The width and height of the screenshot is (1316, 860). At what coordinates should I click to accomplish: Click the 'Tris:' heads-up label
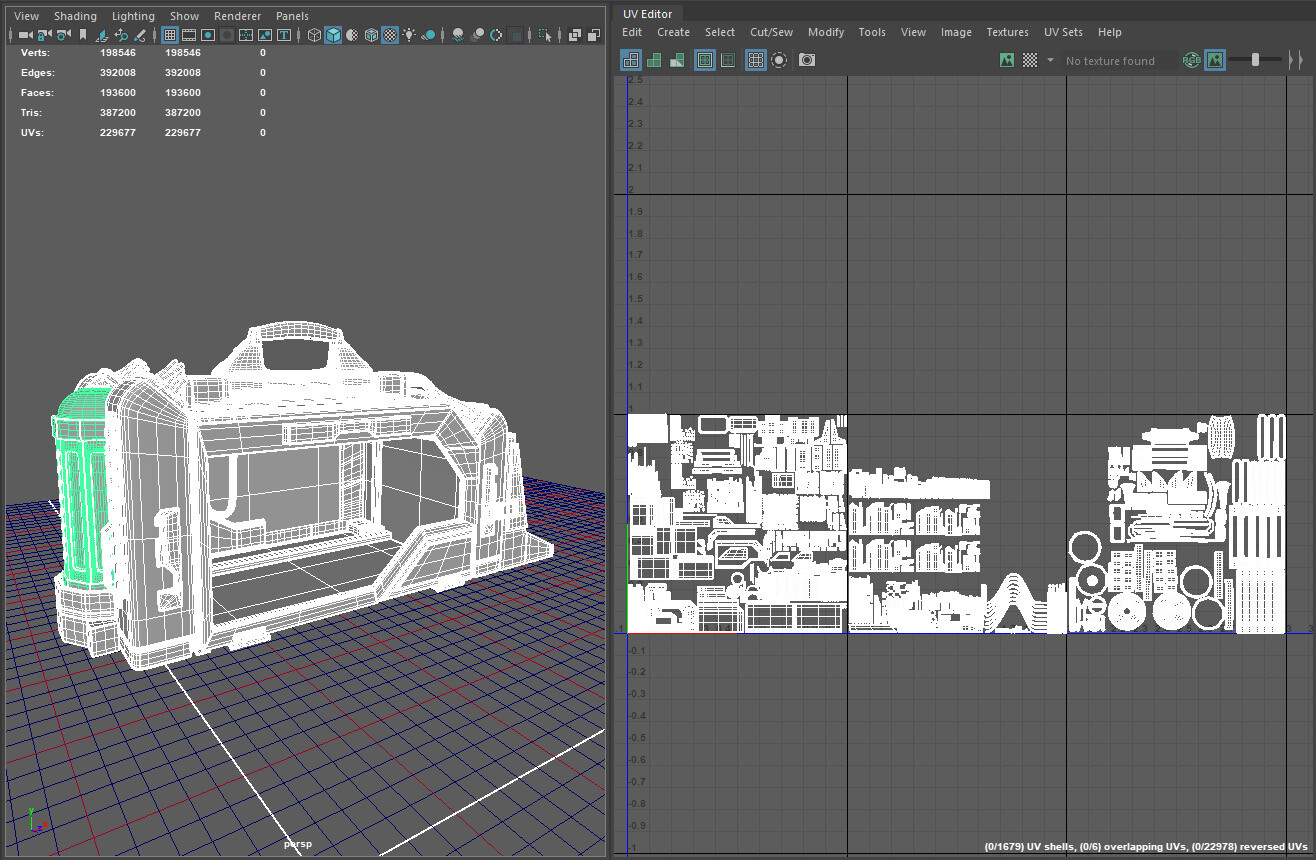(32, 112)
